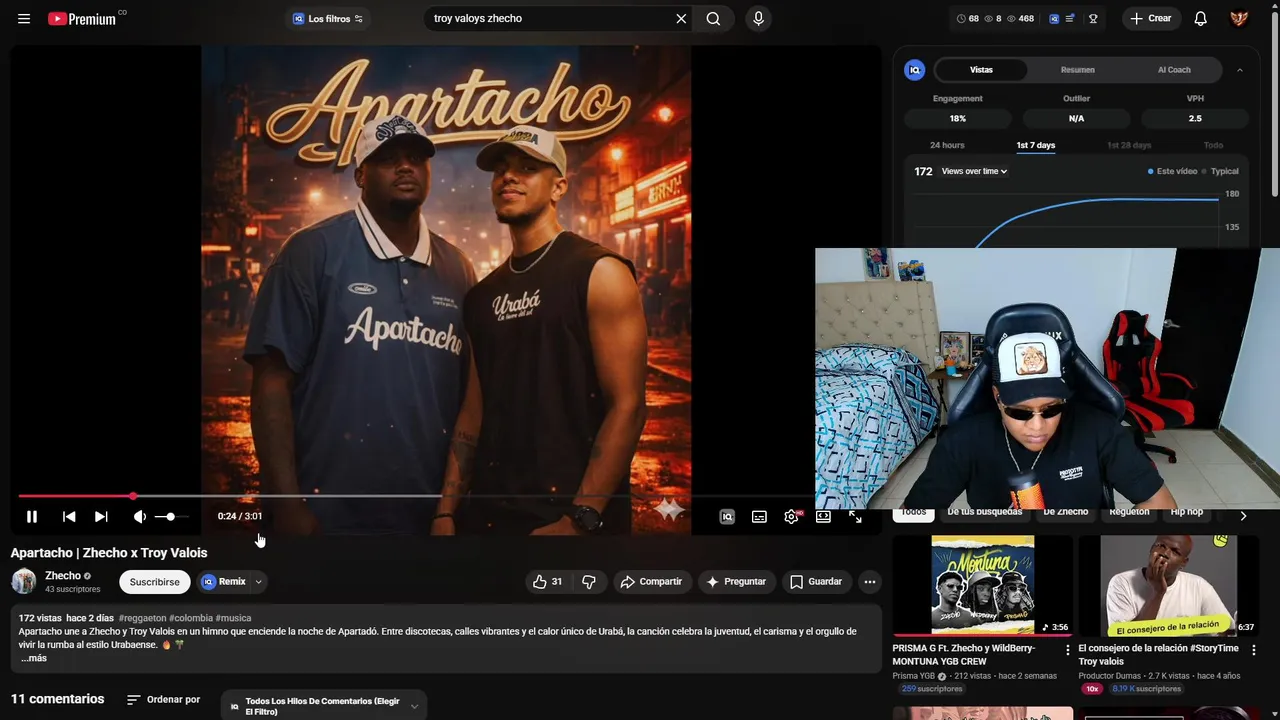1280x720 pixels.
Task: Open the Zhecho channel name link
Action: click(63, 576)
